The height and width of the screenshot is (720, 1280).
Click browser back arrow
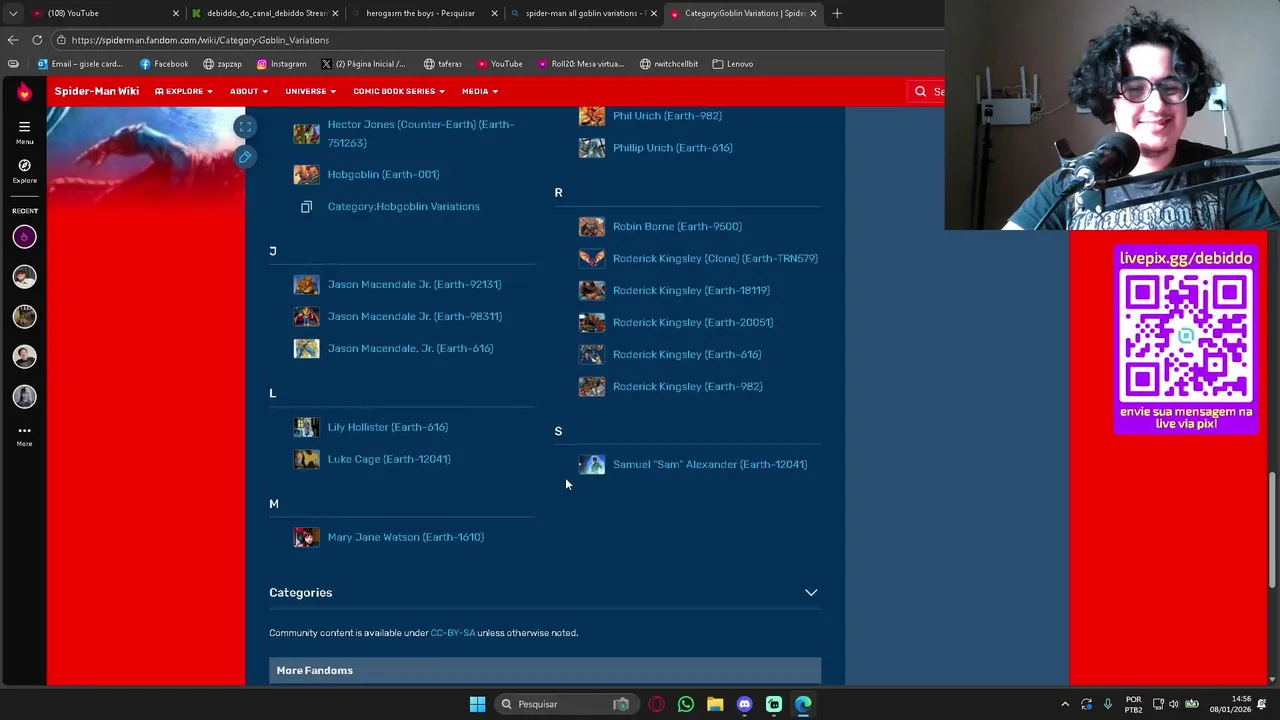click(x=12, y=40)
